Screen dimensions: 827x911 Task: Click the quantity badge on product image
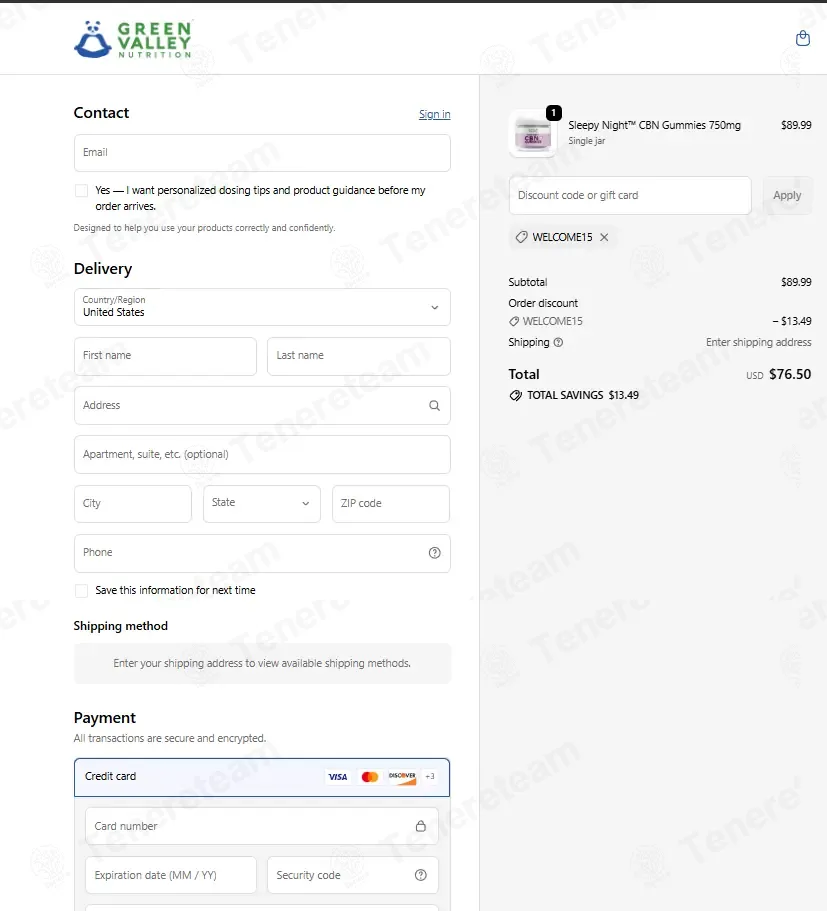554,113
